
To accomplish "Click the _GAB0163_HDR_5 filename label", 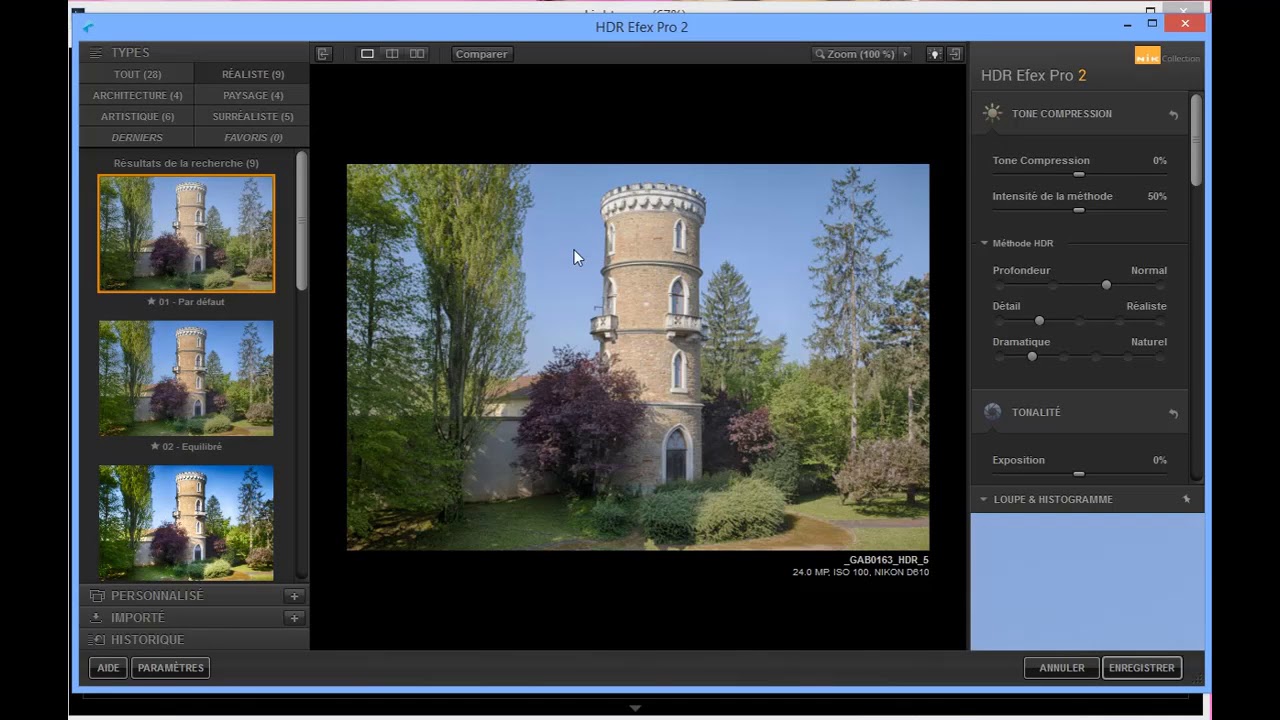I will tap(886, 560).
